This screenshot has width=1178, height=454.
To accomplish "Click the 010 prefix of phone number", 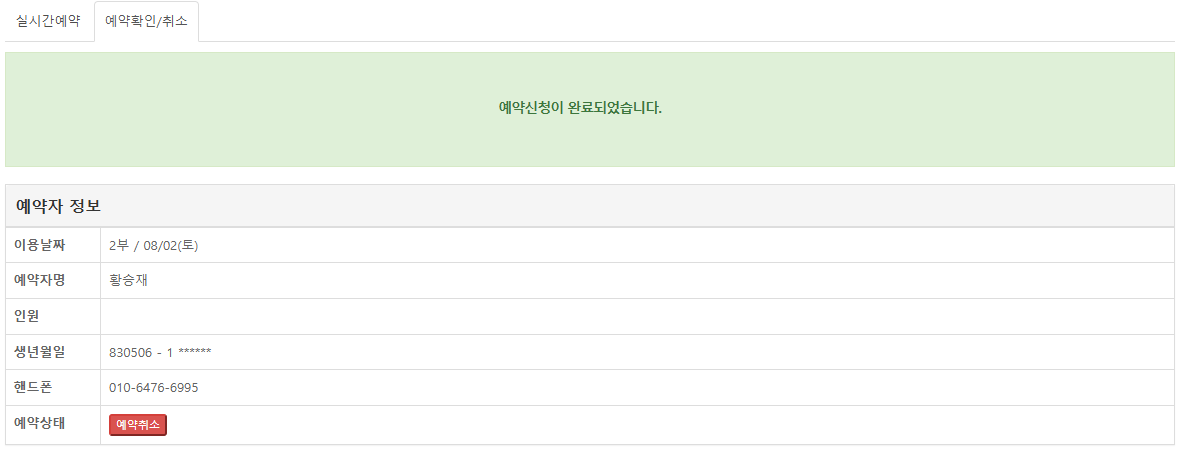I will tap(119, 388).
